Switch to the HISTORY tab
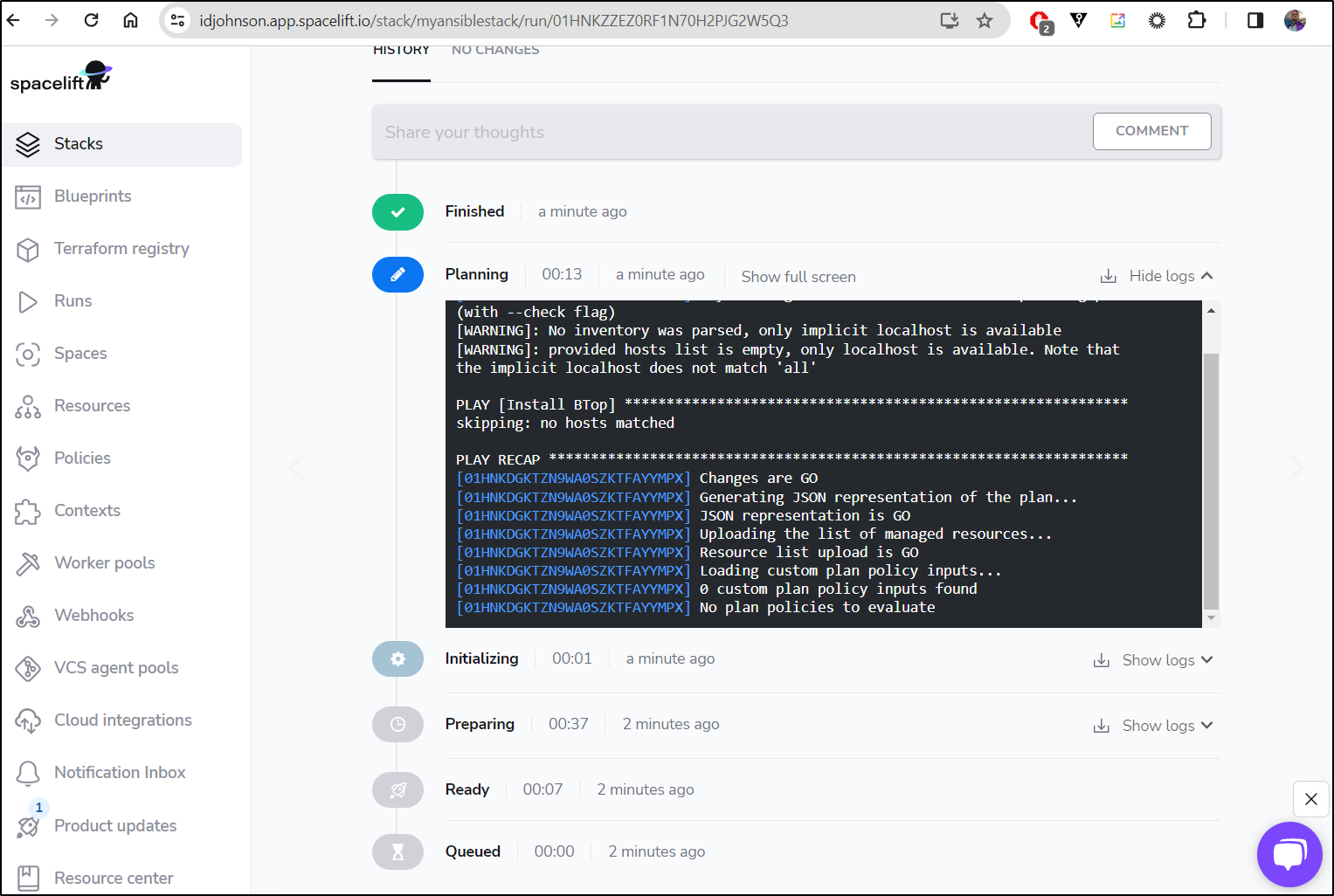The height and width of the screenshot is (896, 1334). [401, 51]
